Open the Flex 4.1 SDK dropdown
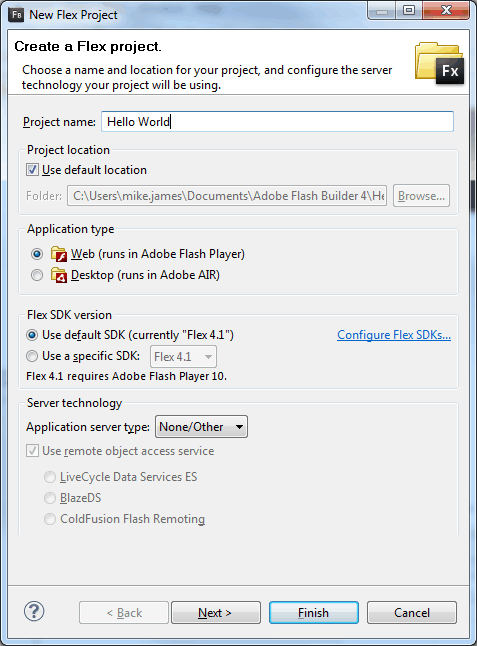This screenshot has width=477, height=646. click(183, 356)
